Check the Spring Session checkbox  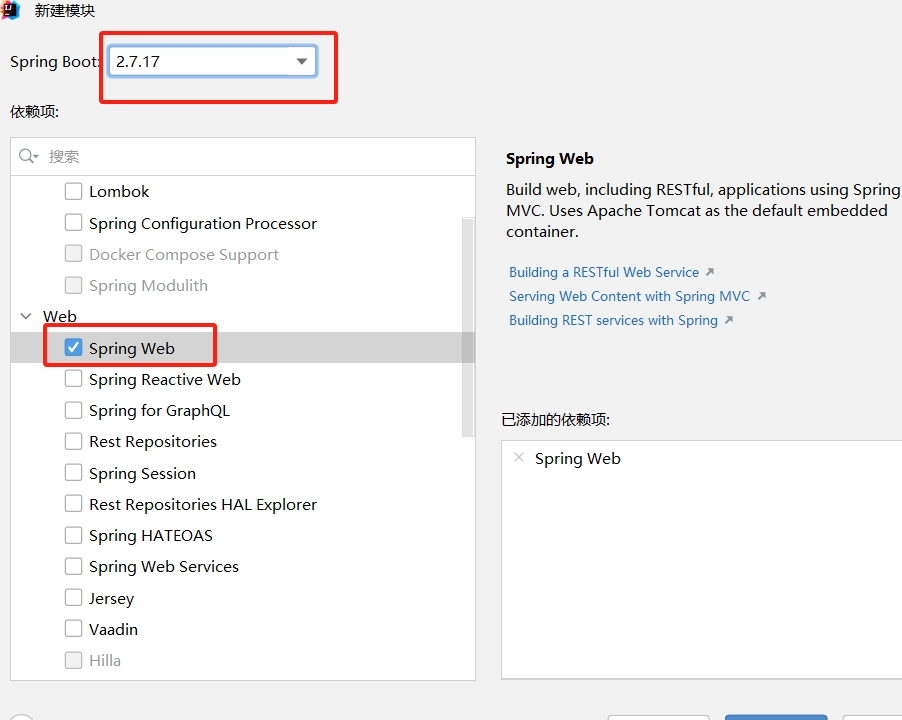73,472
